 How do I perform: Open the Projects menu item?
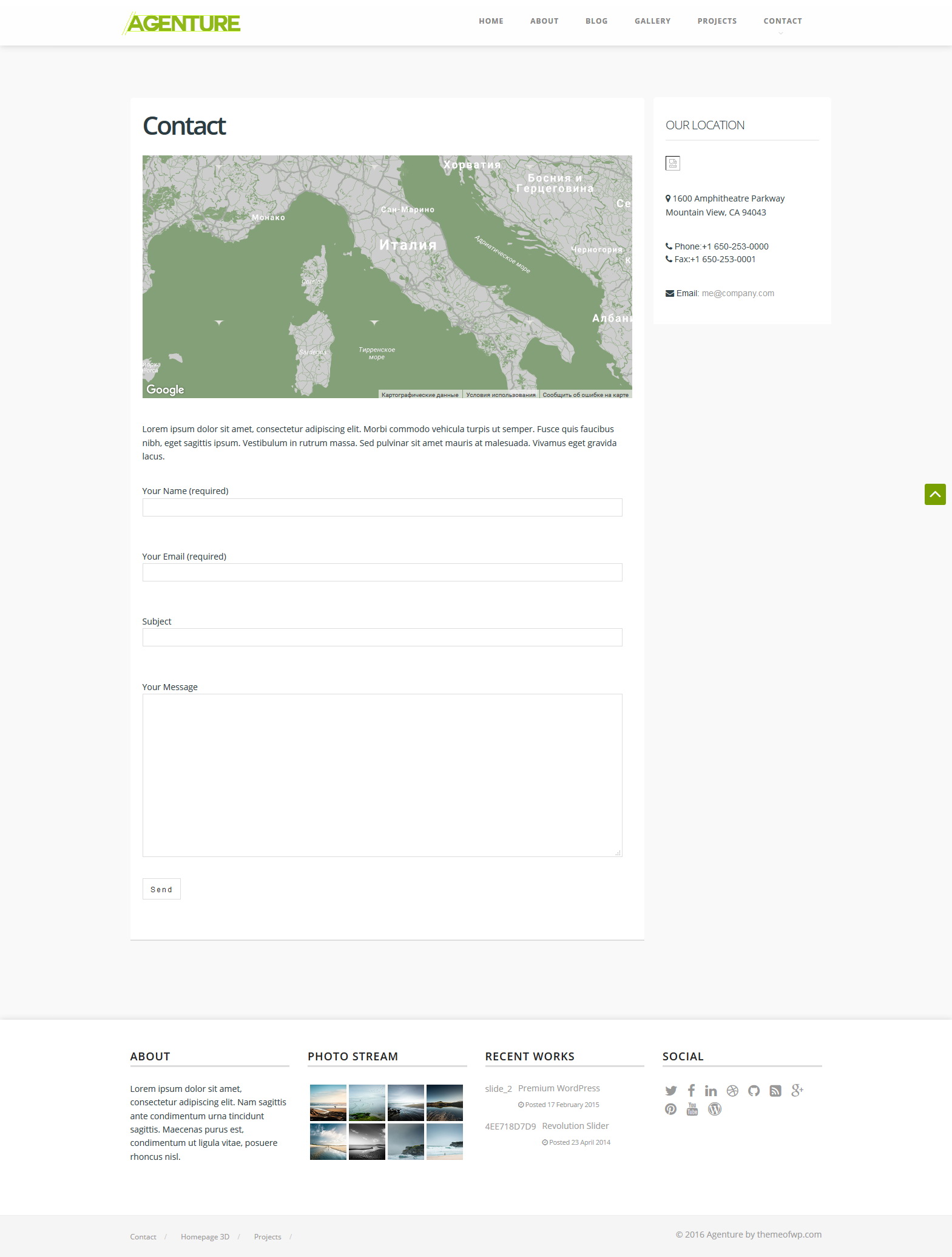[717, 21]
